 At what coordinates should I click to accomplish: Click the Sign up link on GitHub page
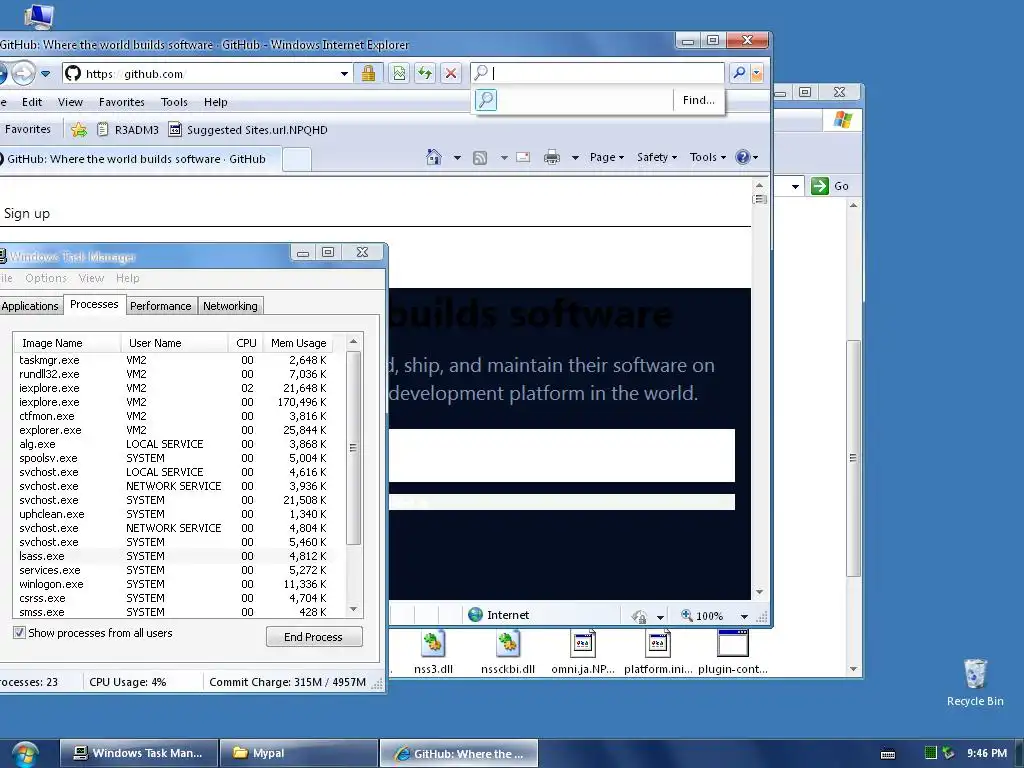click(x=27, y=214)
